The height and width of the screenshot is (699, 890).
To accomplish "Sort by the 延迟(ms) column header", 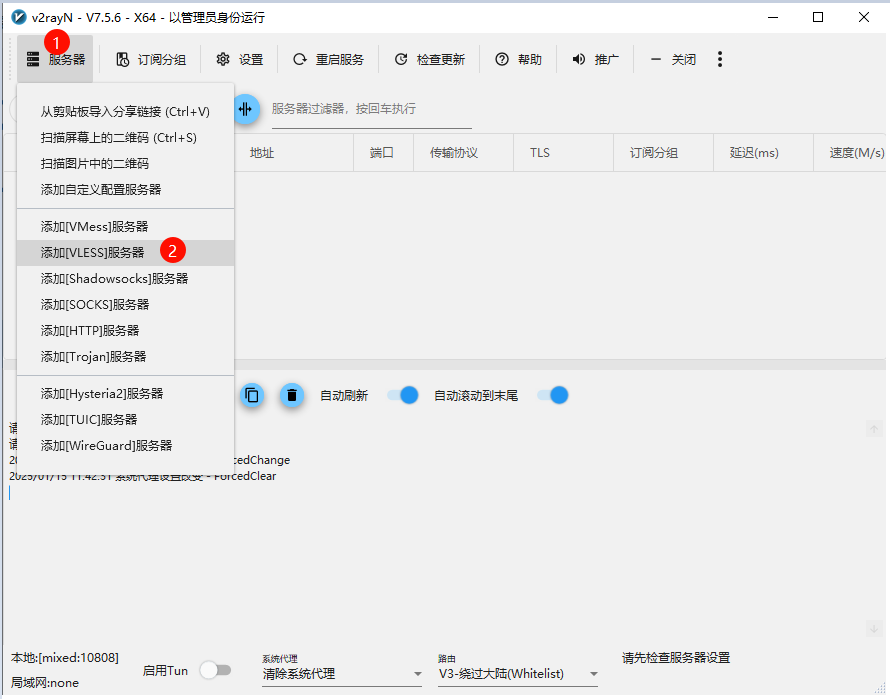I will coord(754,153).
